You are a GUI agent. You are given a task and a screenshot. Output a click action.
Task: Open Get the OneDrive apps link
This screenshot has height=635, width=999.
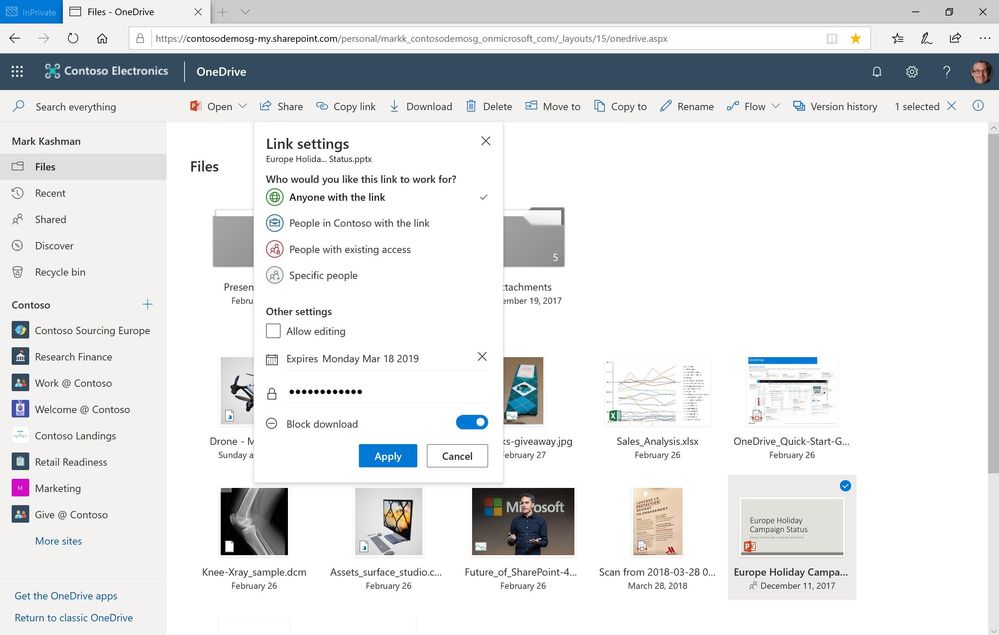tap(66, 596)
